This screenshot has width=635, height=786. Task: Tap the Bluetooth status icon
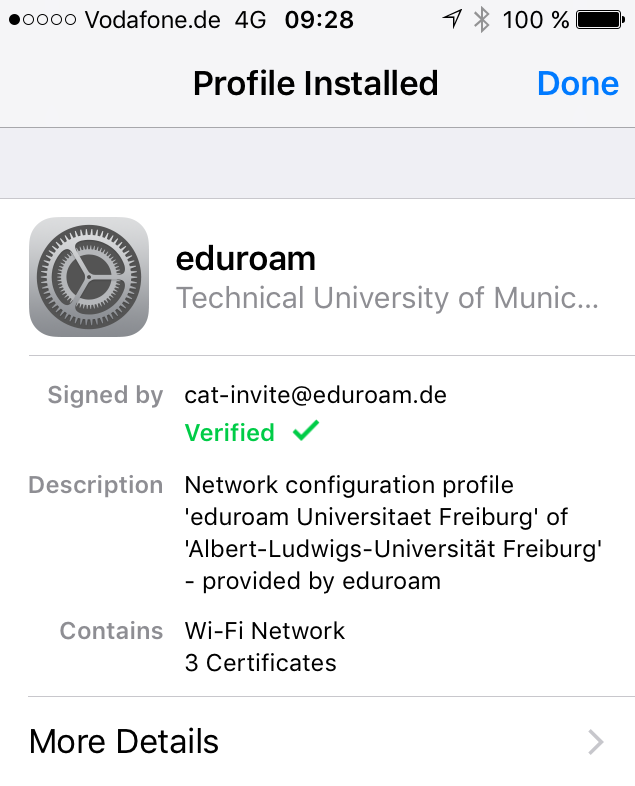pos(481,19)
